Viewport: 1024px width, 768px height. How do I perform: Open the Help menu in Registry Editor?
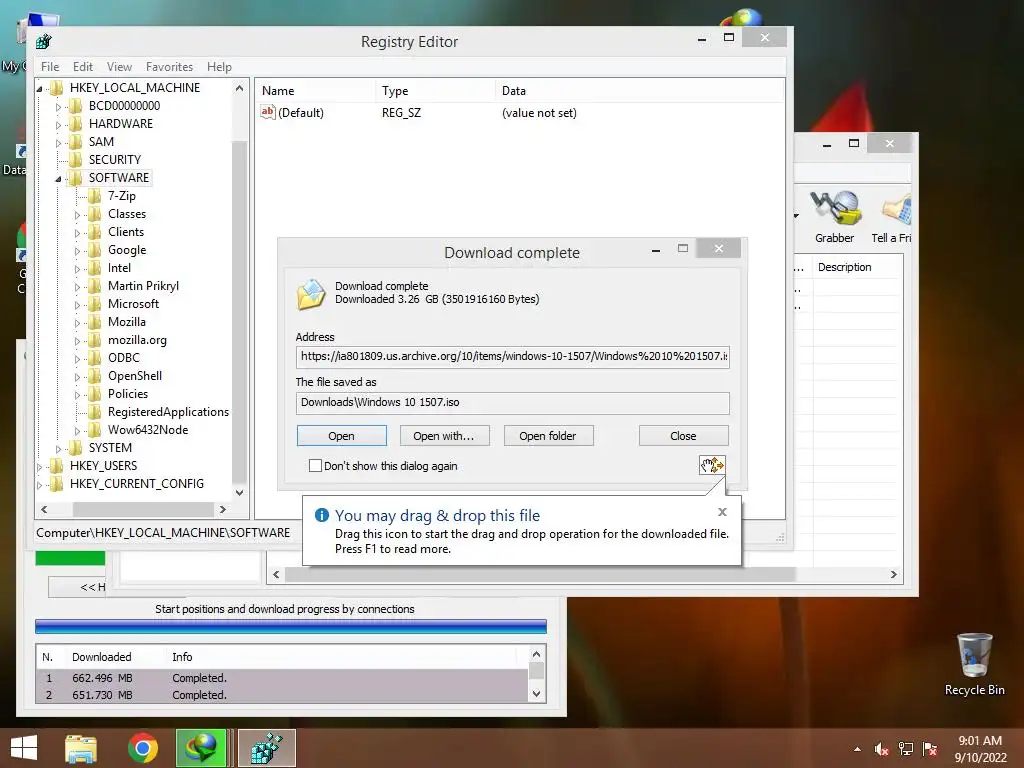pos(219,67)
